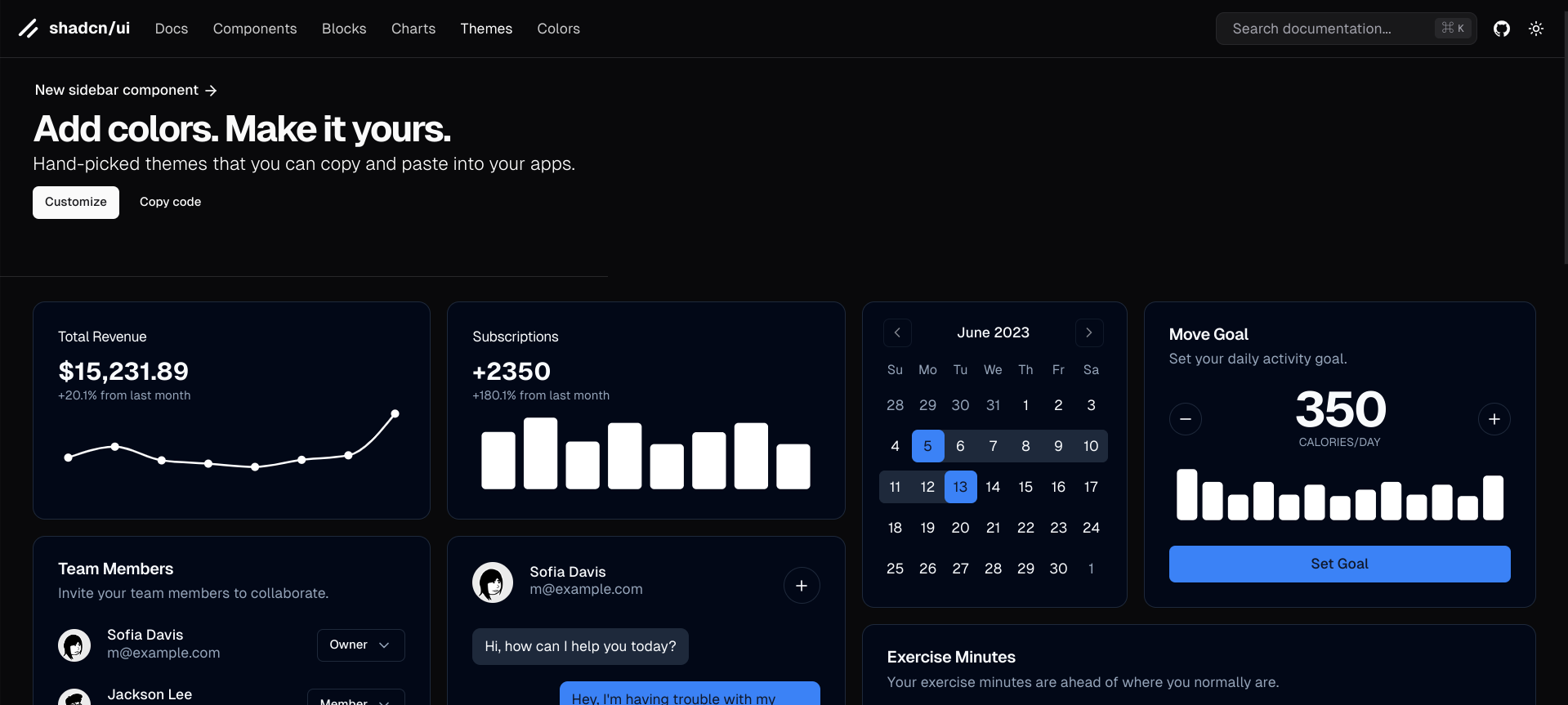Select June 16 in the calendar
This screenshot has width=1568, height=705.
1058,487
